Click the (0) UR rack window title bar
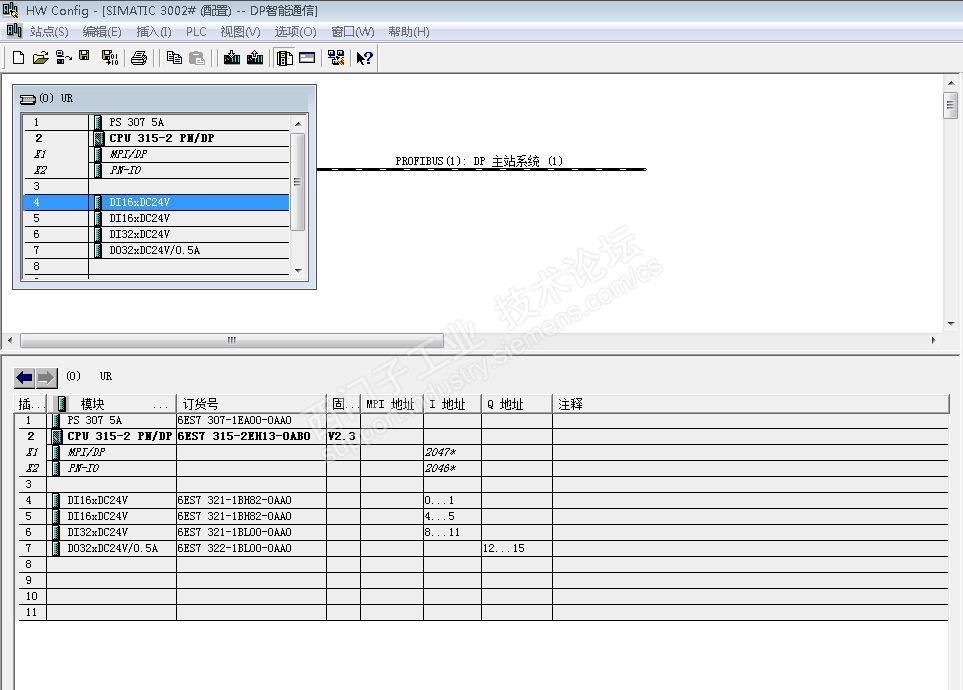The height and width of the screenshot is (690, 963). 165,98
